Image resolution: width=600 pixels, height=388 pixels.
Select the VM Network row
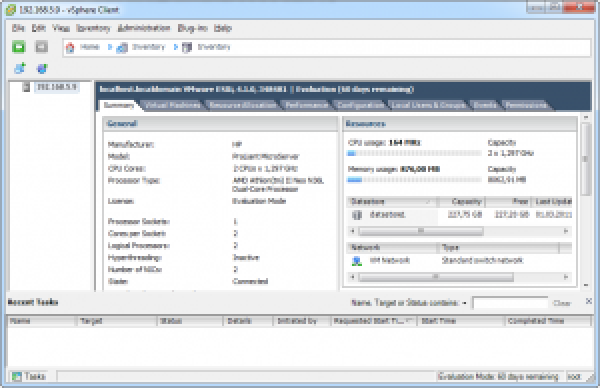459,261
